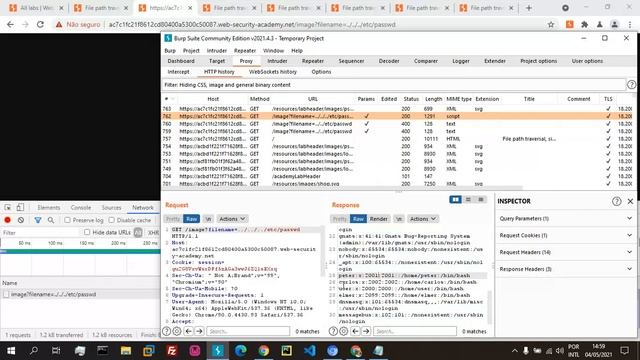Open the Response Actions dropdown
640x360 pixels.
coord(422,219)
